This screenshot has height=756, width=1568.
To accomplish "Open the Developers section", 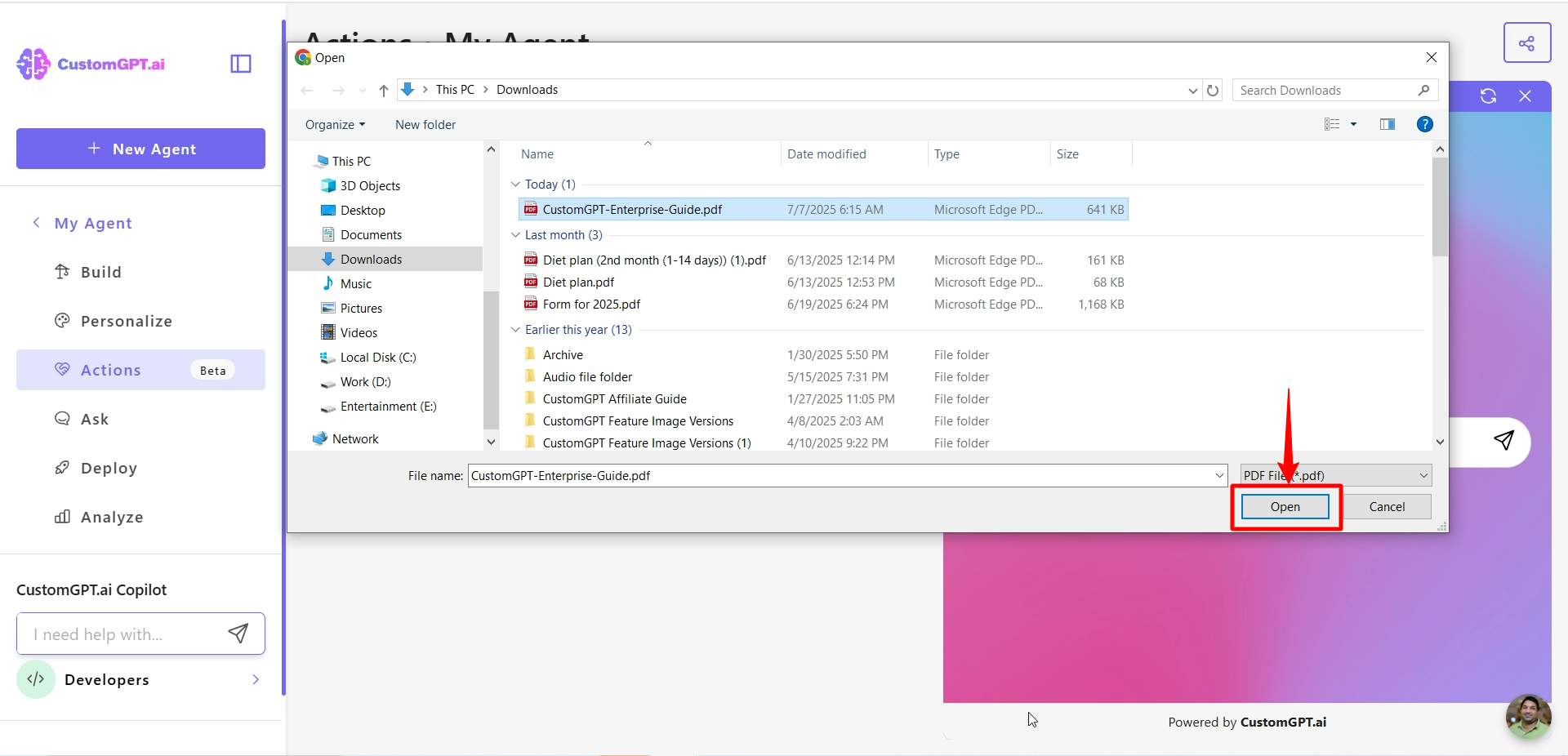I will 140,679.
